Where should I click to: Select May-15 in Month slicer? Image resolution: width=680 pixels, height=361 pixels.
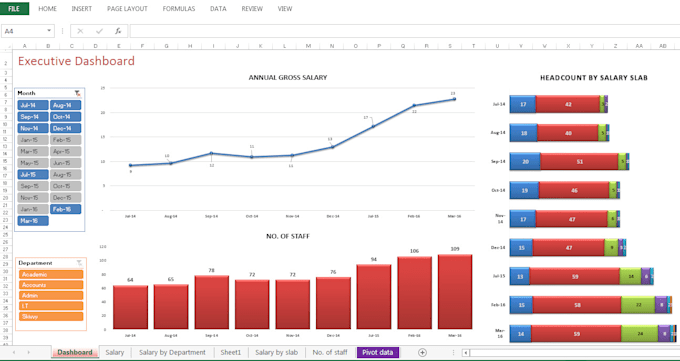(x=33, y=163)
